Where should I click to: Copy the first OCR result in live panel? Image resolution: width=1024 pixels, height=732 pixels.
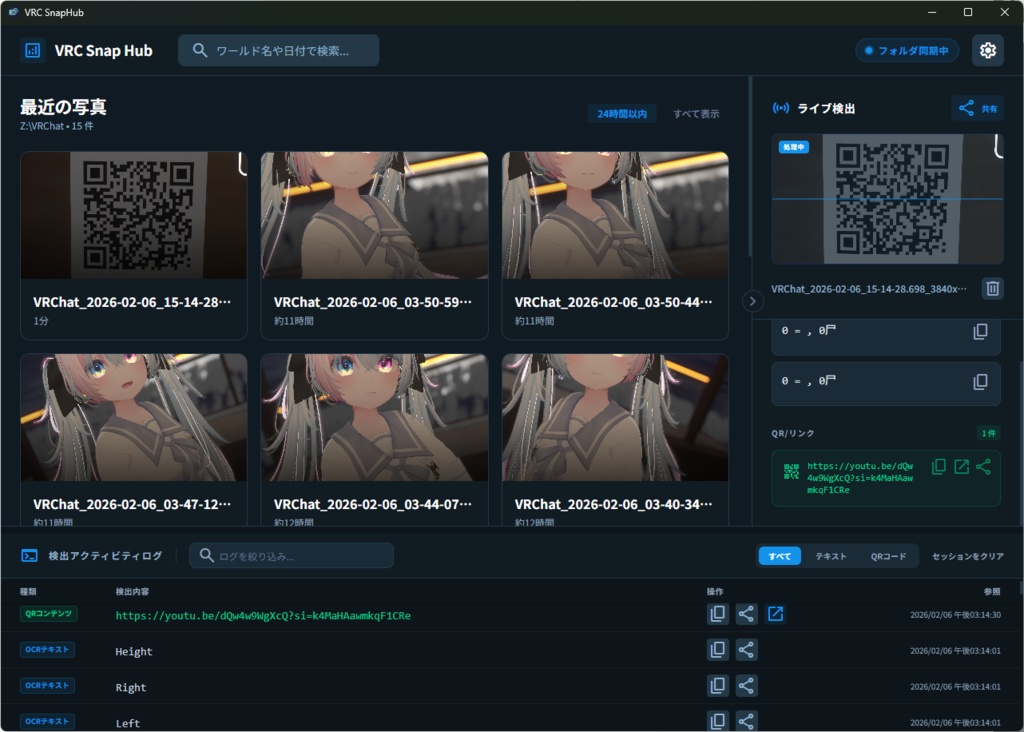[x=980, y=331]
